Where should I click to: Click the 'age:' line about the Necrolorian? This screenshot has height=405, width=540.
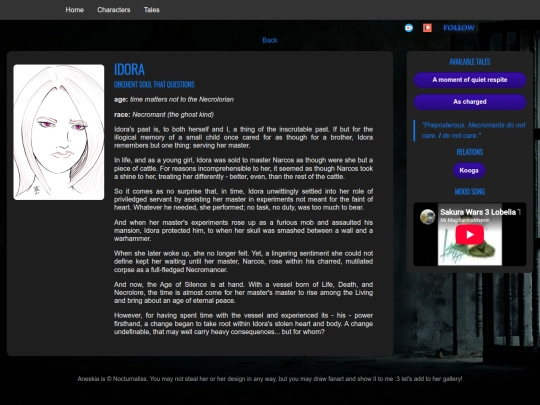click(174, 100)
